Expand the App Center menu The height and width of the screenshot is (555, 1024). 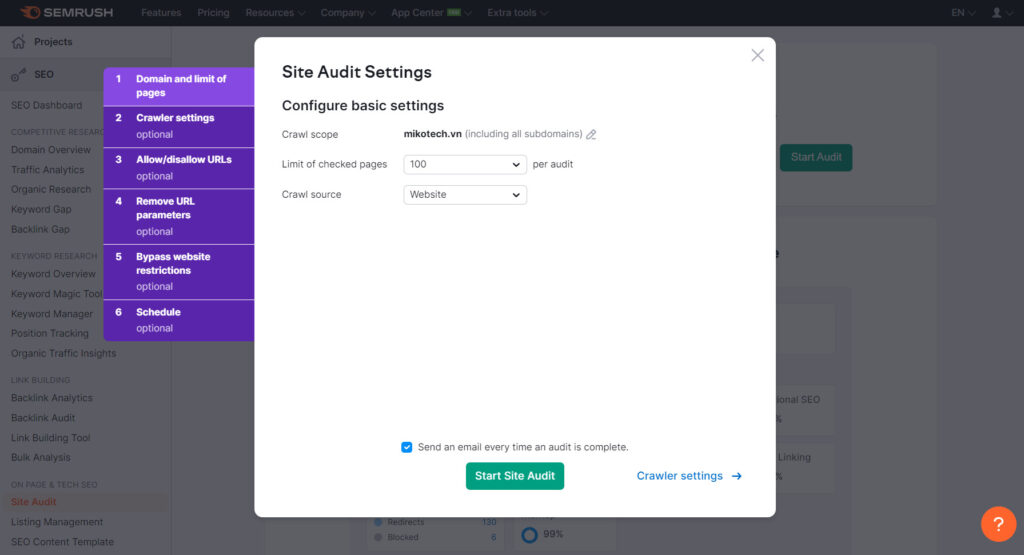coord(431,12)
